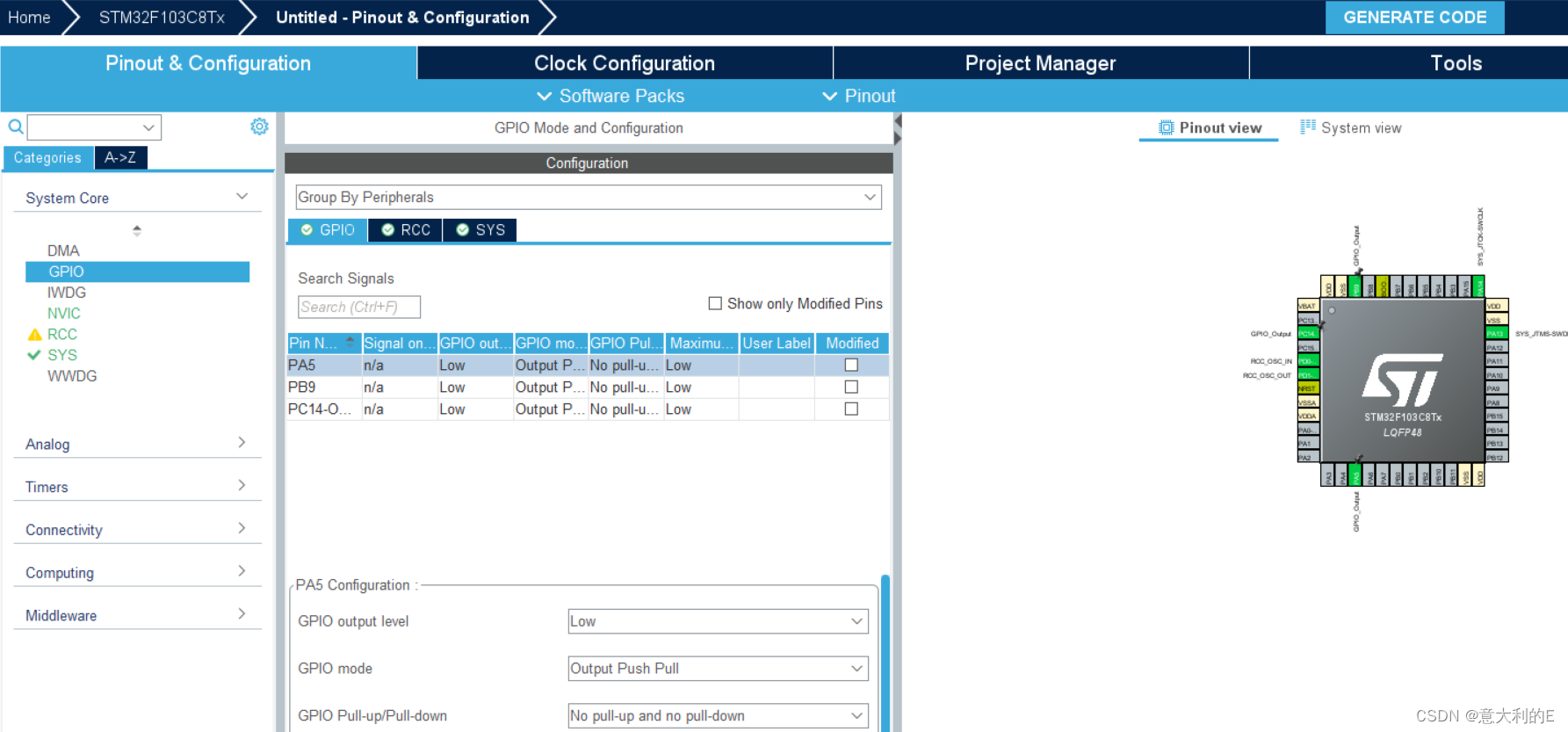Select WWDG in System Core list
This screenshot has height=732, width=1568.
pos(72,376)
